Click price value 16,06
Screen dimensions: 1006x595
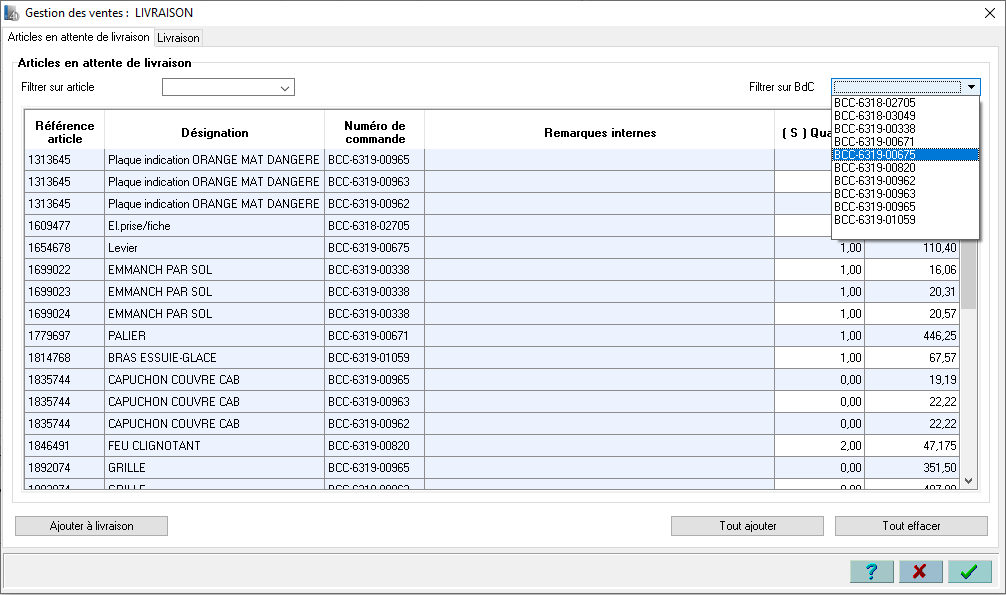click(x=912, y=270)
